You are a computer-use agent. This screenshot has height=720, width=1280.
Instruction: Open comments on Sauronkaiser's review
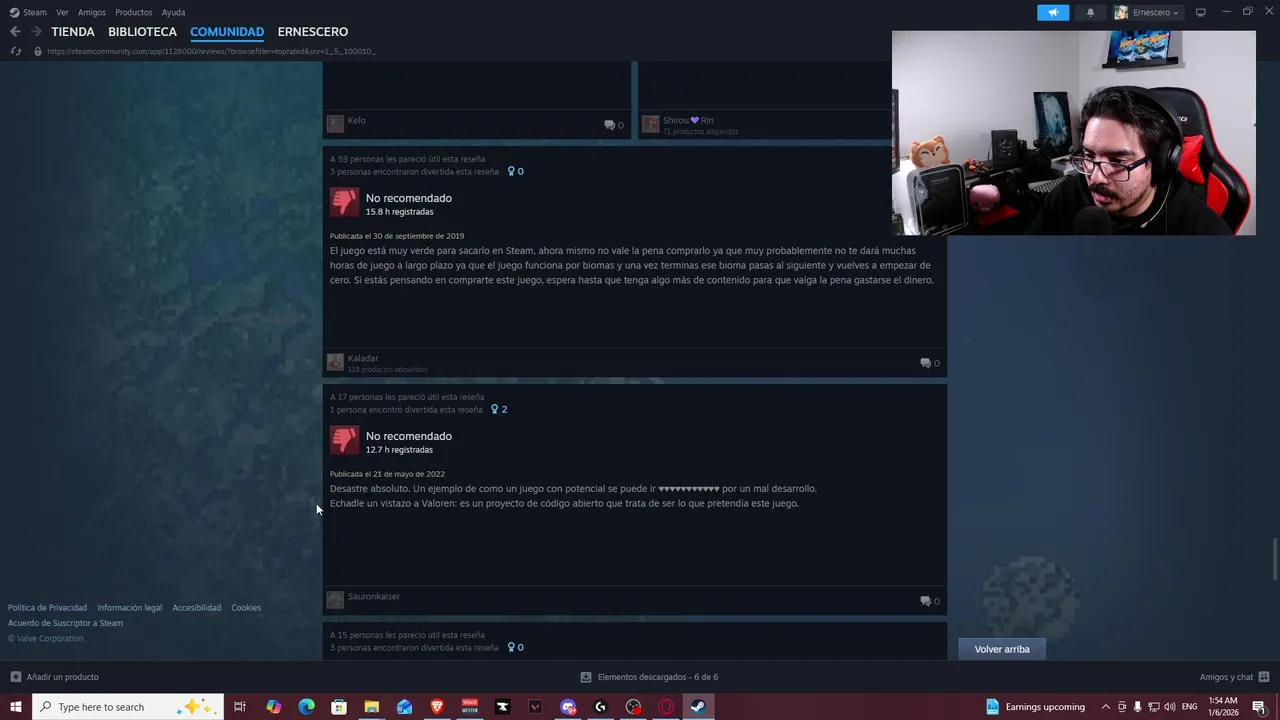(930, 601)
